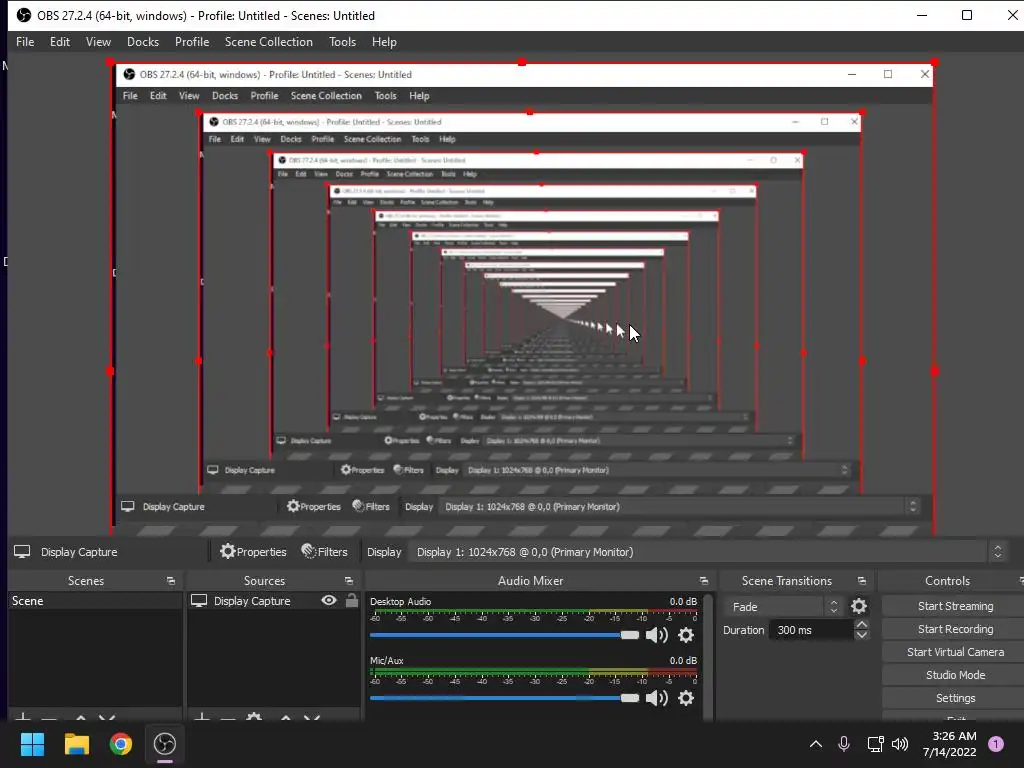Increase transition Duration with the up arrow
The height and width of the screenshot is (768, 1024).
click(861, 625)
